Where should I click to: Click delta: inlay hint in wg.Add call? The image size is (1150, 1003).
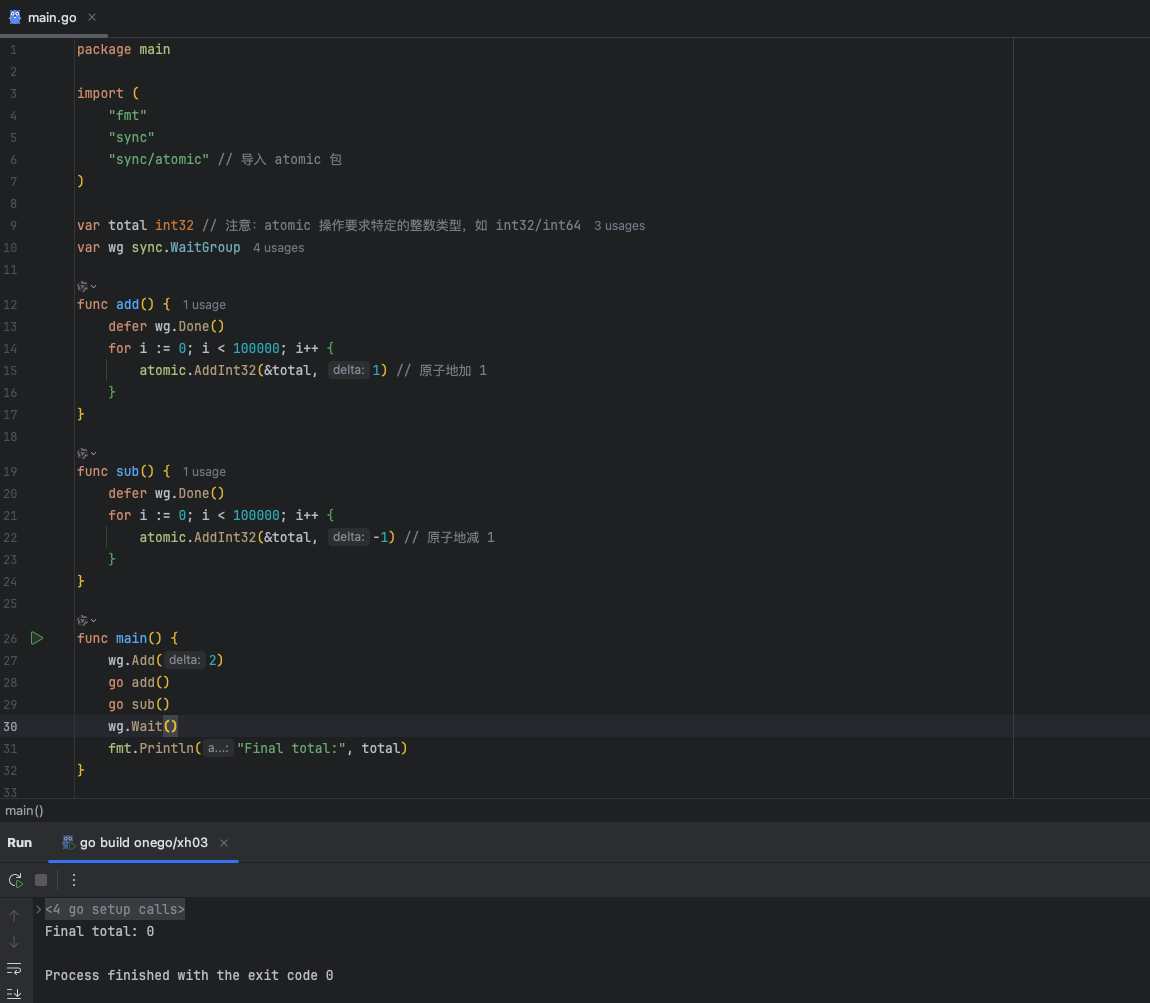(x=184, y=661)
